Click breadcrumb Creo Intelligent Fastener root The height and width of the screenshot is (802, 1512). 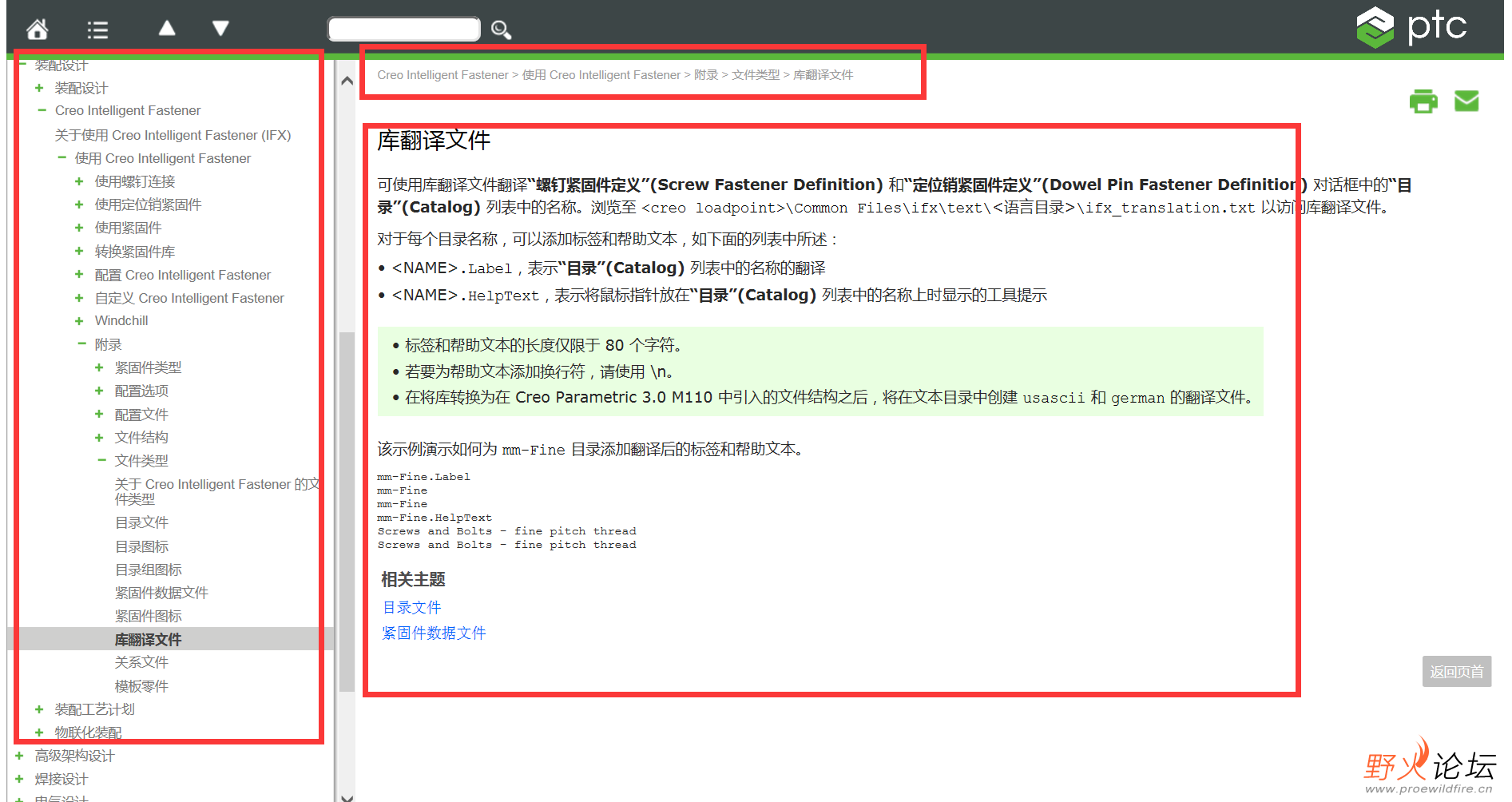pos(442,75)
